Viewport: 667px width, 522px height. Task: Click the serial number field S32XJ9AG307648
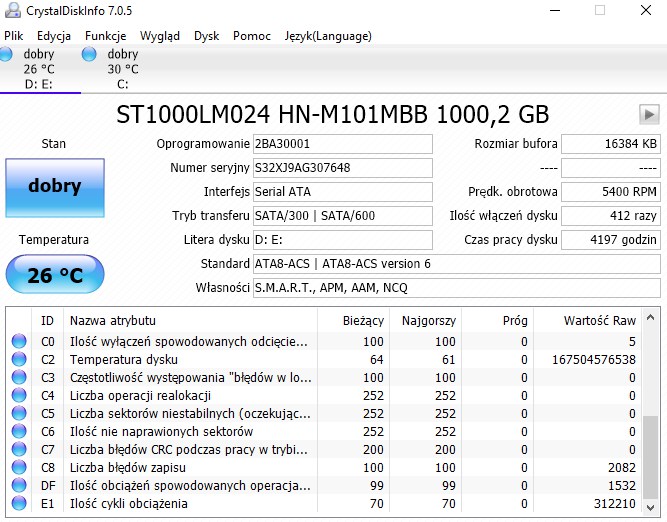click(342, 168)
